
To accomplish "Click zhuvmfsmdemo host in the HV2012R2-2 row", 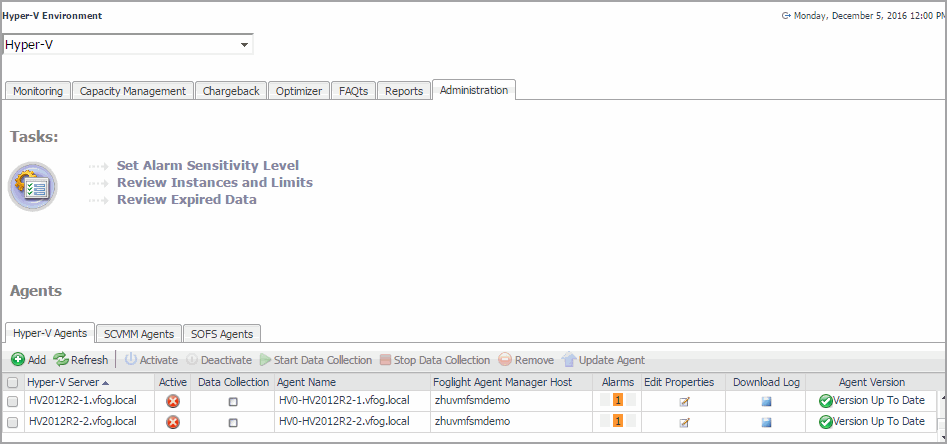I will click(472, 422).
